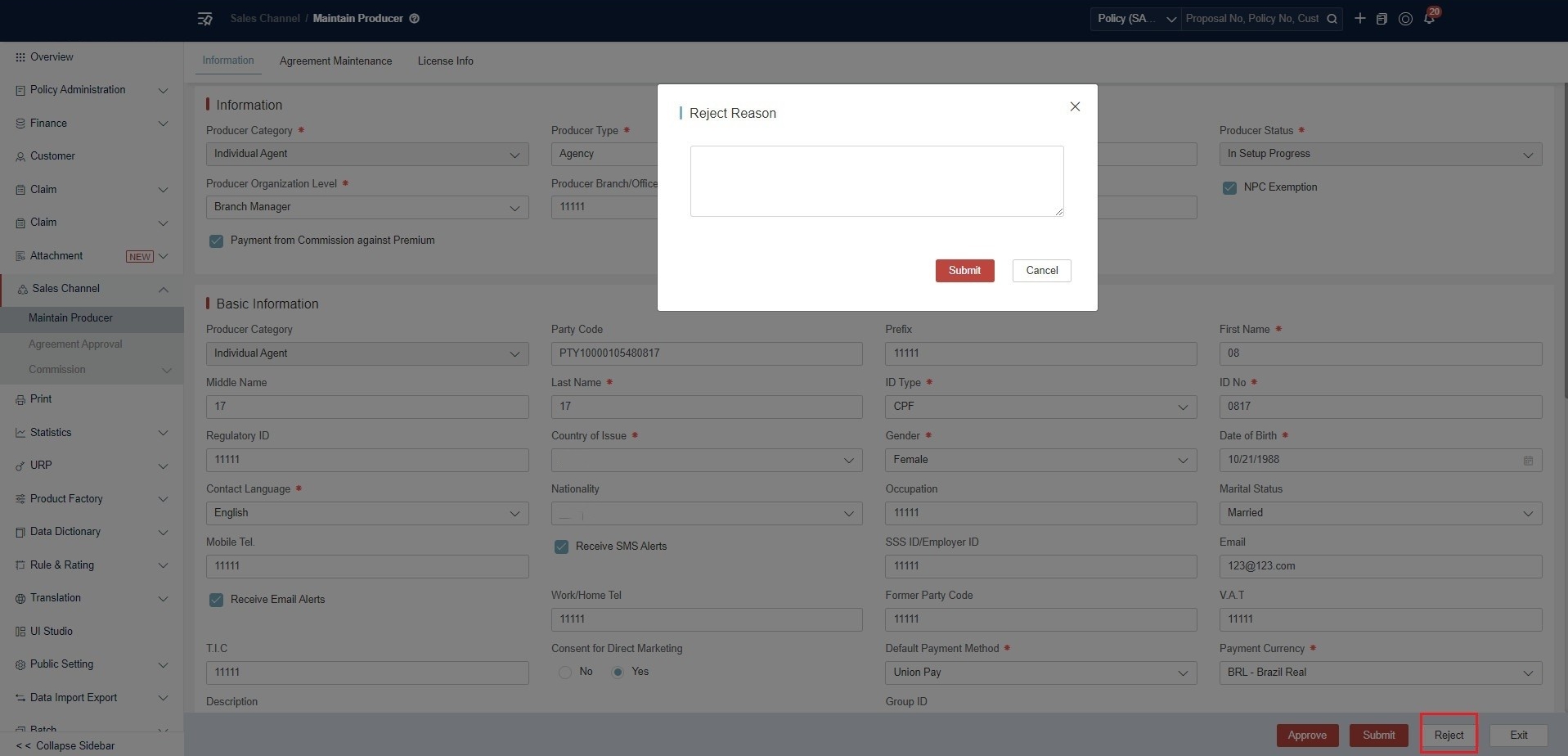1568x756 pixels.
Task: Submit the reject reason
Action: click(964, 271)
